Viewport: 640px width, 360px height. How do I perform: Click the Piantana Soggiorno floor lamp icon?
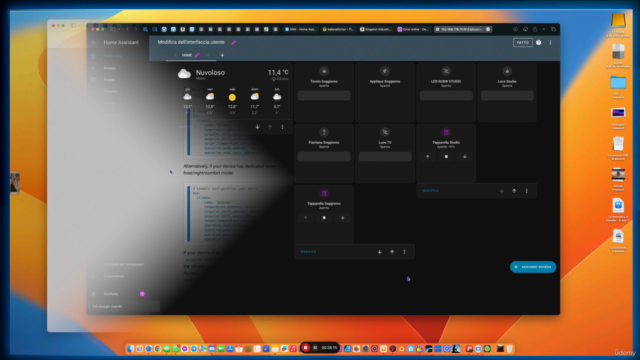point(324,132)
